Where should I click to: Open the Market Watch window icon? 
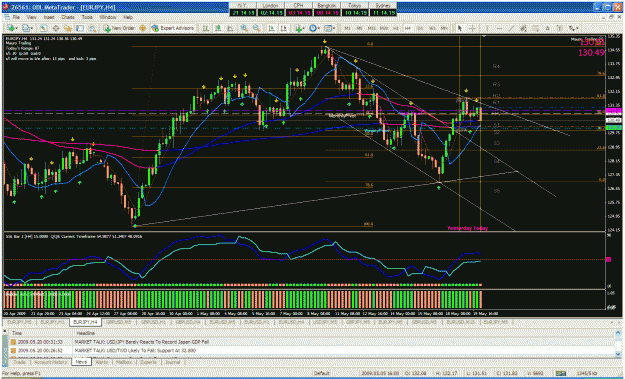43,28
